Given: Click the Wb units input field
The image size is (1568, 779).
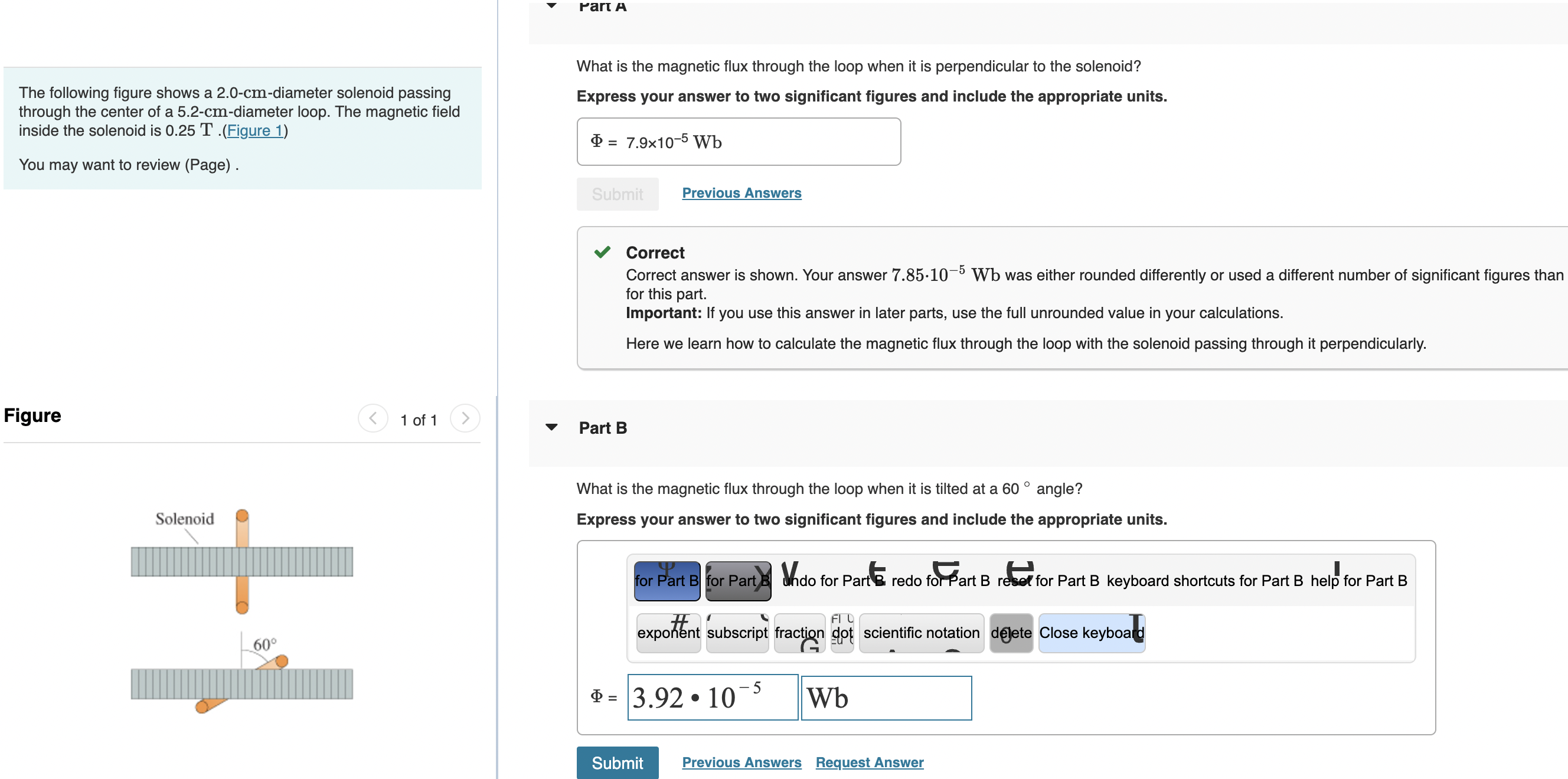Looking at the screenshot, I should pyautogui.click(x=886, y=698).
